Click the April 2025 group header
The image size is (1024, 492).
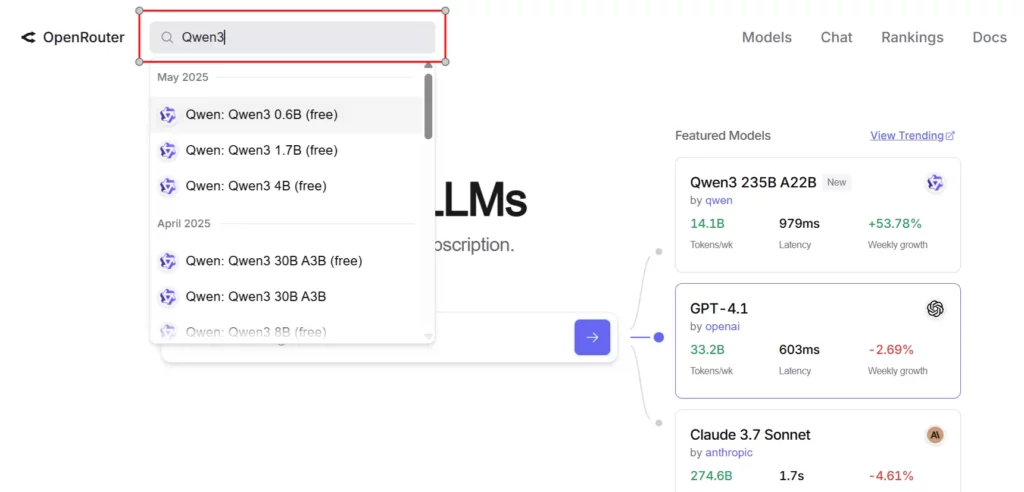(x=184, y=223)
